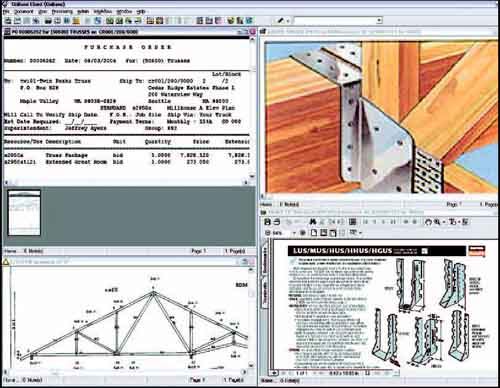Select the Hand tool in PDF toolbar
The height and width of the screenshot is (388, 500).
pyautogui.click(x=428, y=222)
